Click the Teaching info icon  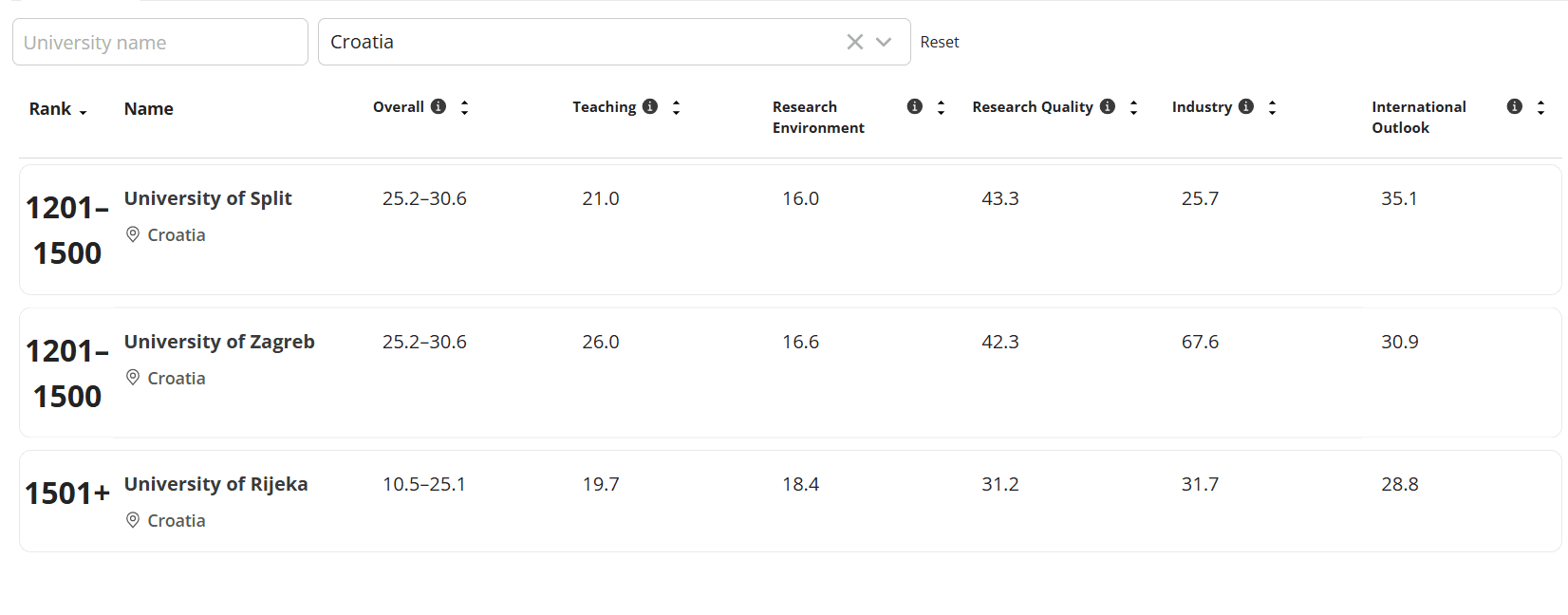pyautogui.click(x=649, y=106)
